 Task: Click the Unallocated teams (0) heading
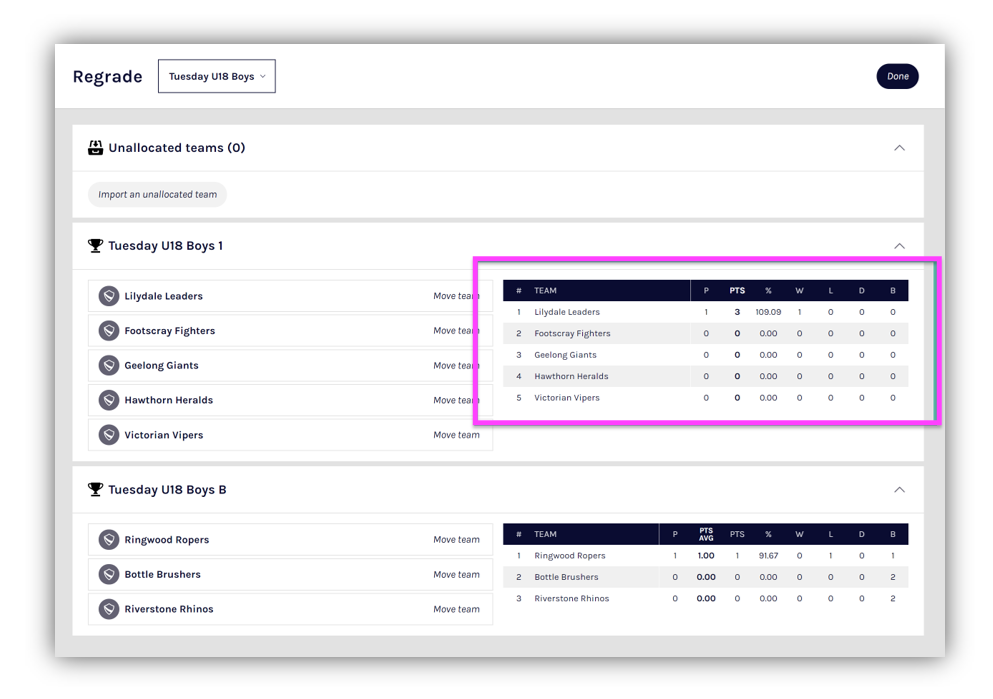point(177,148)
